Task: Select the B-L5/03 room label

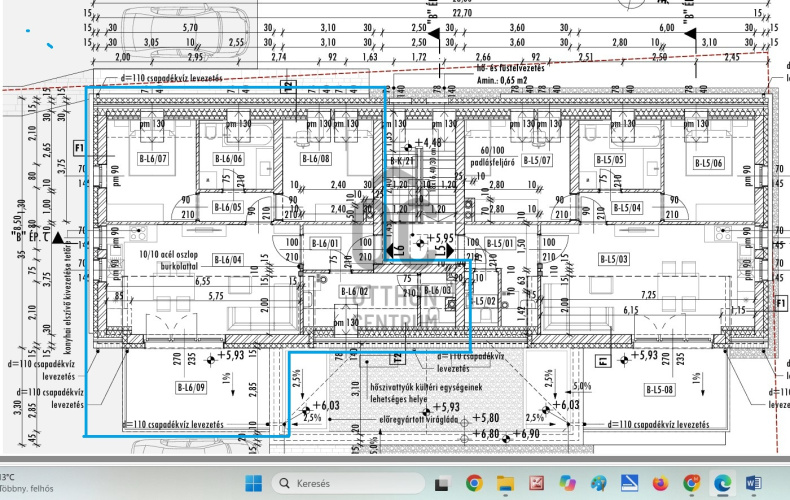Action: coord(614,259)
